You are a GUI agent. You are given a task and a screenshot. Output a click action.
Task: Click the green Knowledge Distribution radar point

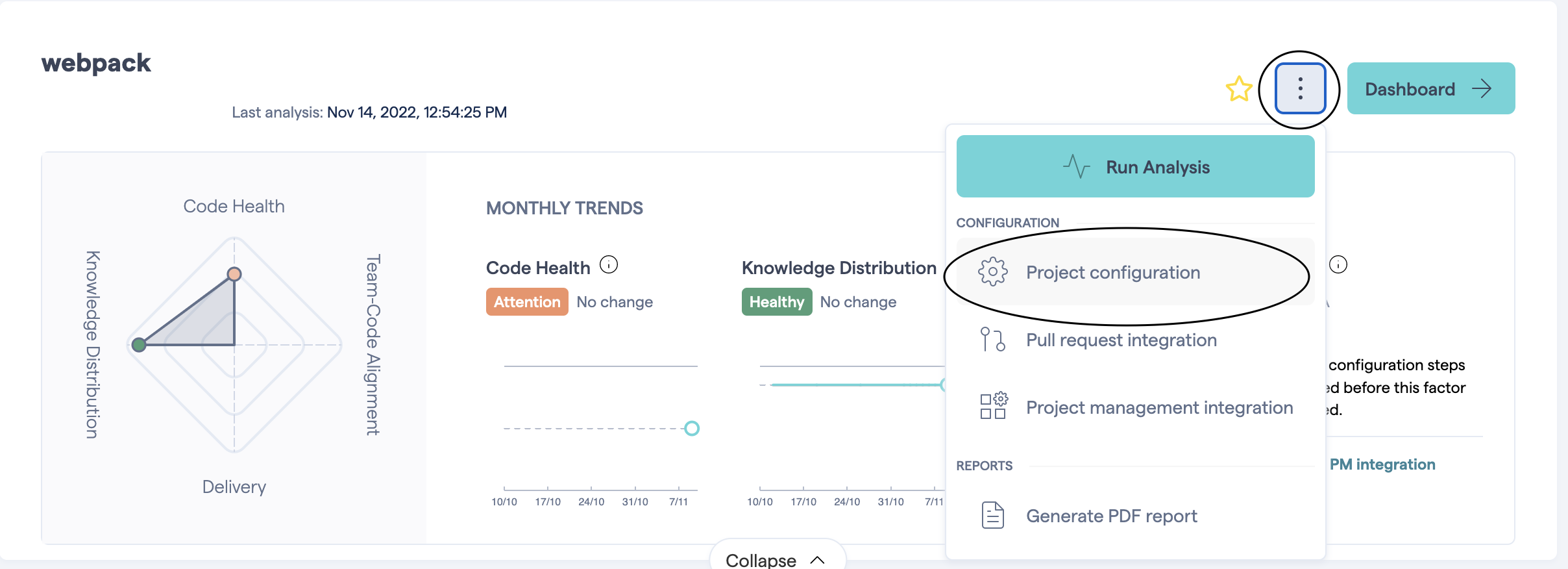pyautogui.click(x=139, y=344)
